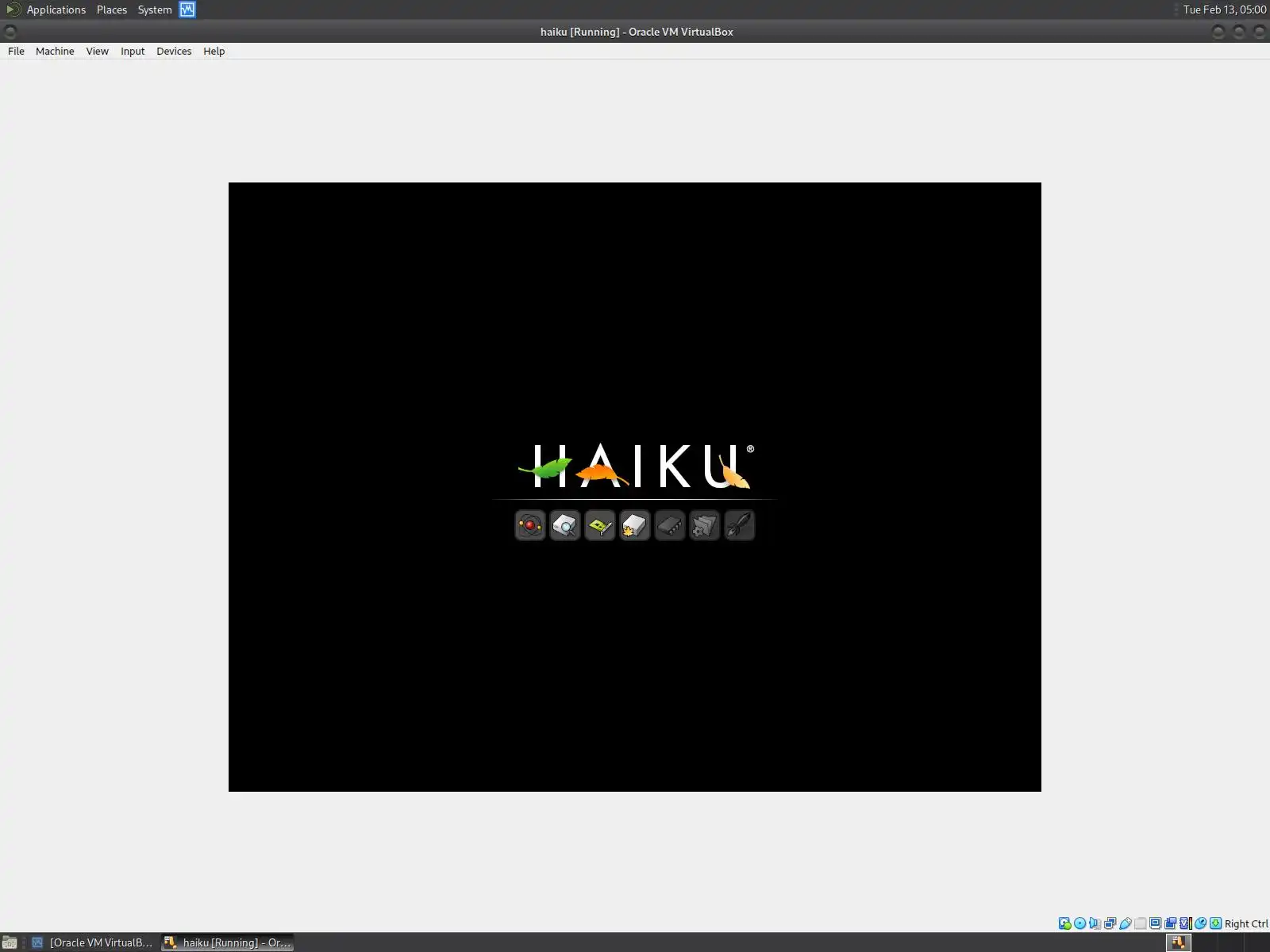Click the hard disk activity status icon

tap(1064, 923)
